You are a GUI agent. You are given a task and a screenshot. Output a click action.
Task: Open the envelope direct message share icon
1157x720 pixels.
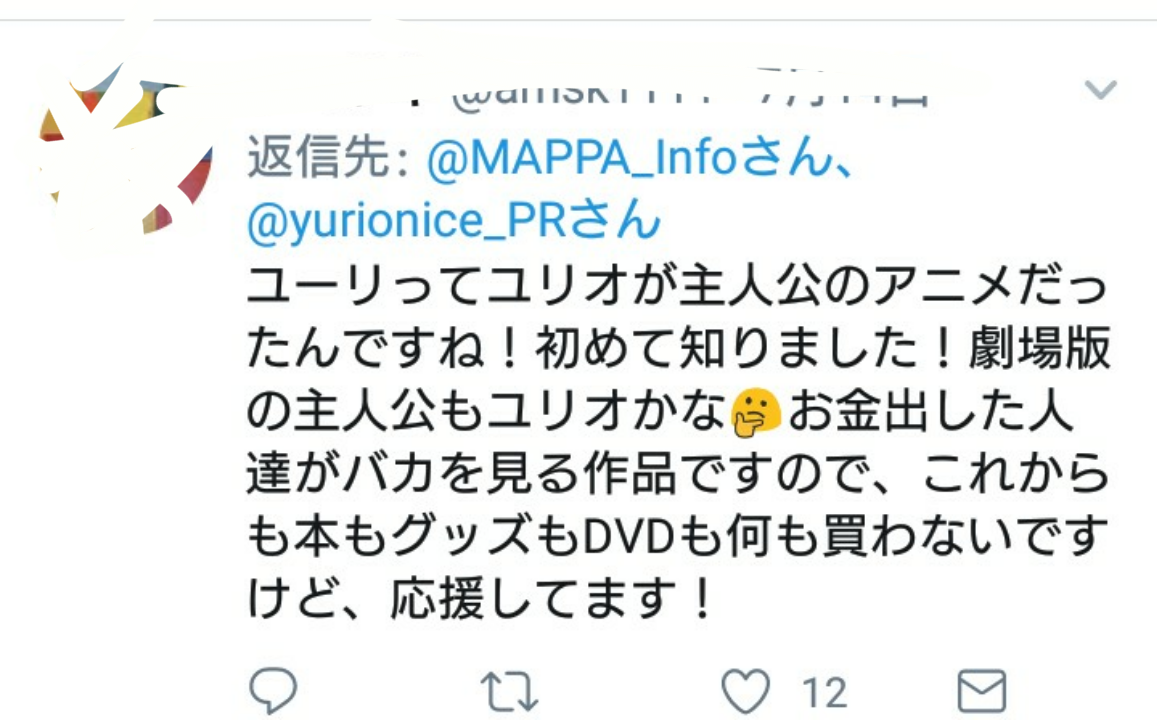[x=981, y=692]
